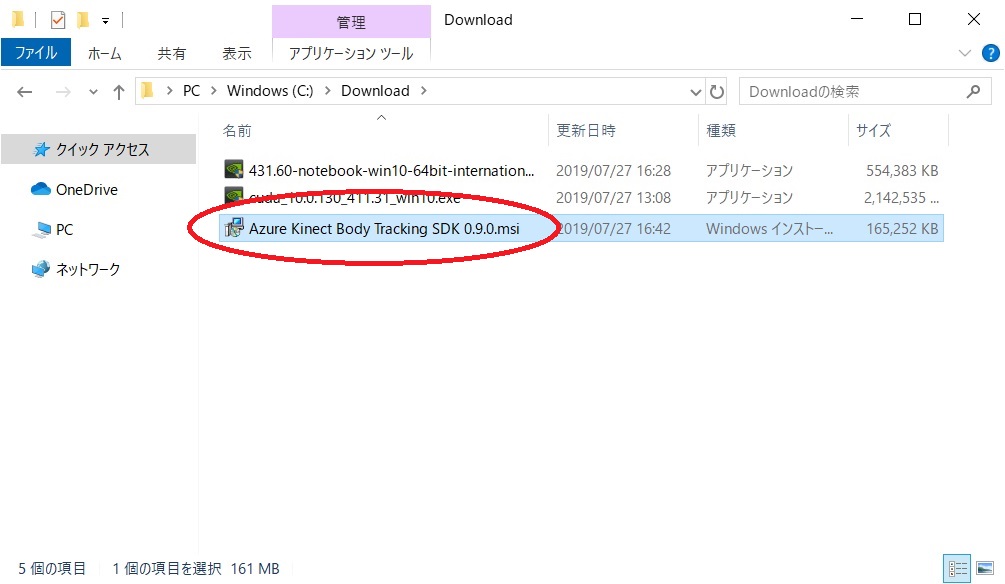The height and width of the screenshot is (584, 1005).
Task: Click PC in the address breadcrumb
Action: 191,91
